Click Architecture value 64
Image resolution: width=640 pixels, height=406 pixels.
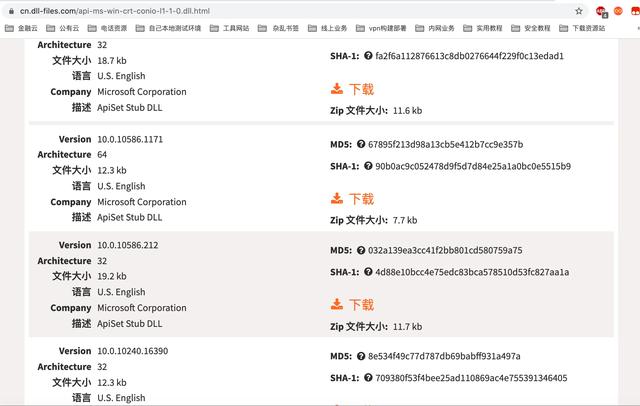(x=102, y=155)
